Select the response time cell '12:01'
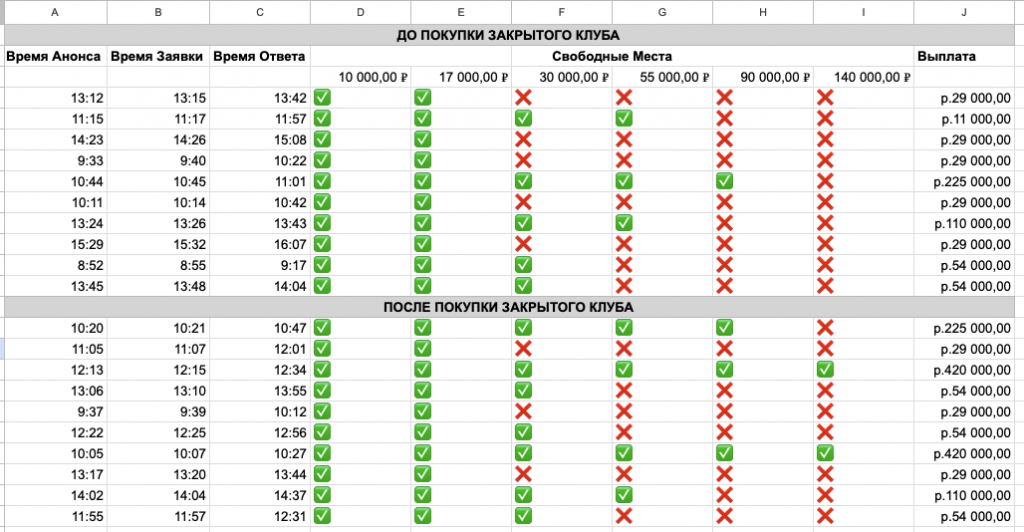1024x532 pixels. coord(260,349)
